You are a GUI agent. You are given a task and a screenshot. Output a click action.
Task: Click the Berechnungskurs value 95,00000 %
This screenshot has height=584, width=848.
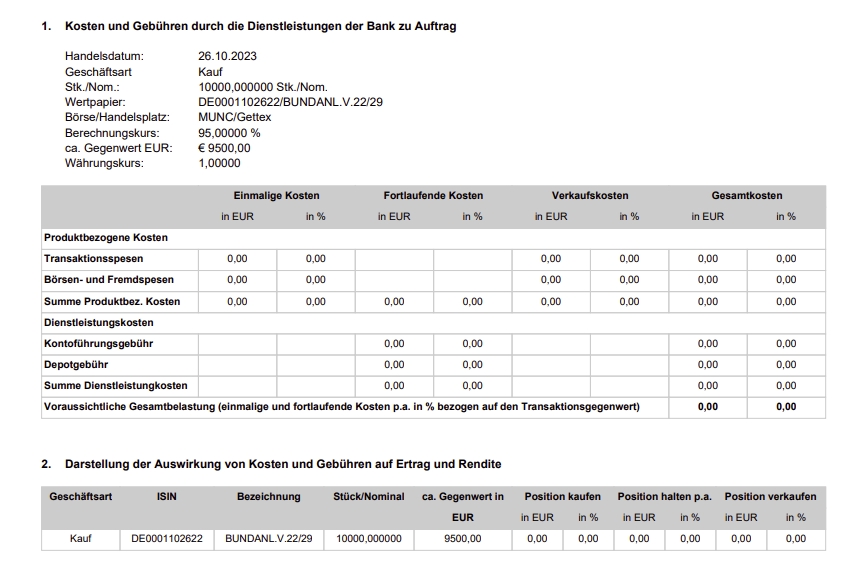click(229, 133)
